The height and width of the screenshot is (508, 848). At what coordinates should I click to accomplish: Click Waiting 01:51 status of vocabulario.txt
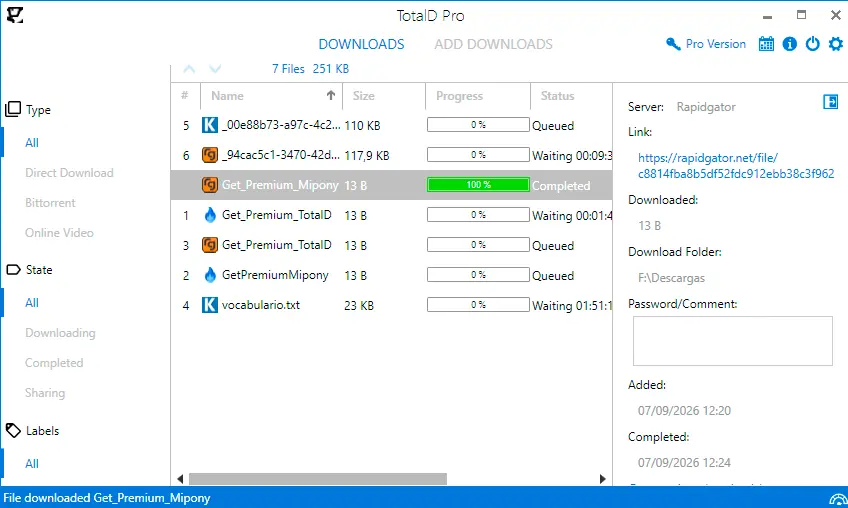point(572,306)
